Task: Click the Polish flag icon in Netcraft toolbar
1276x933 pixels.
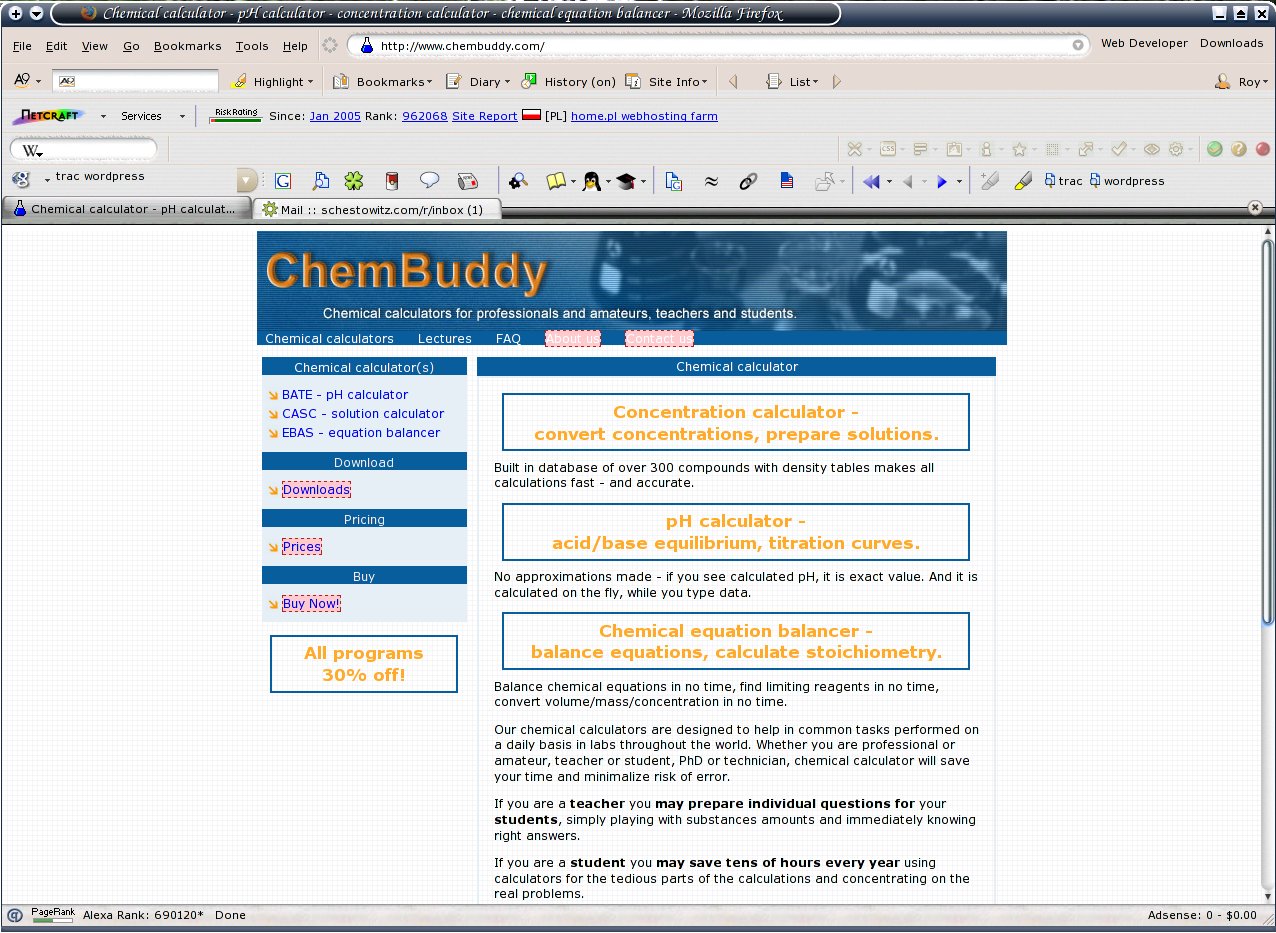Action: (533, 116)
